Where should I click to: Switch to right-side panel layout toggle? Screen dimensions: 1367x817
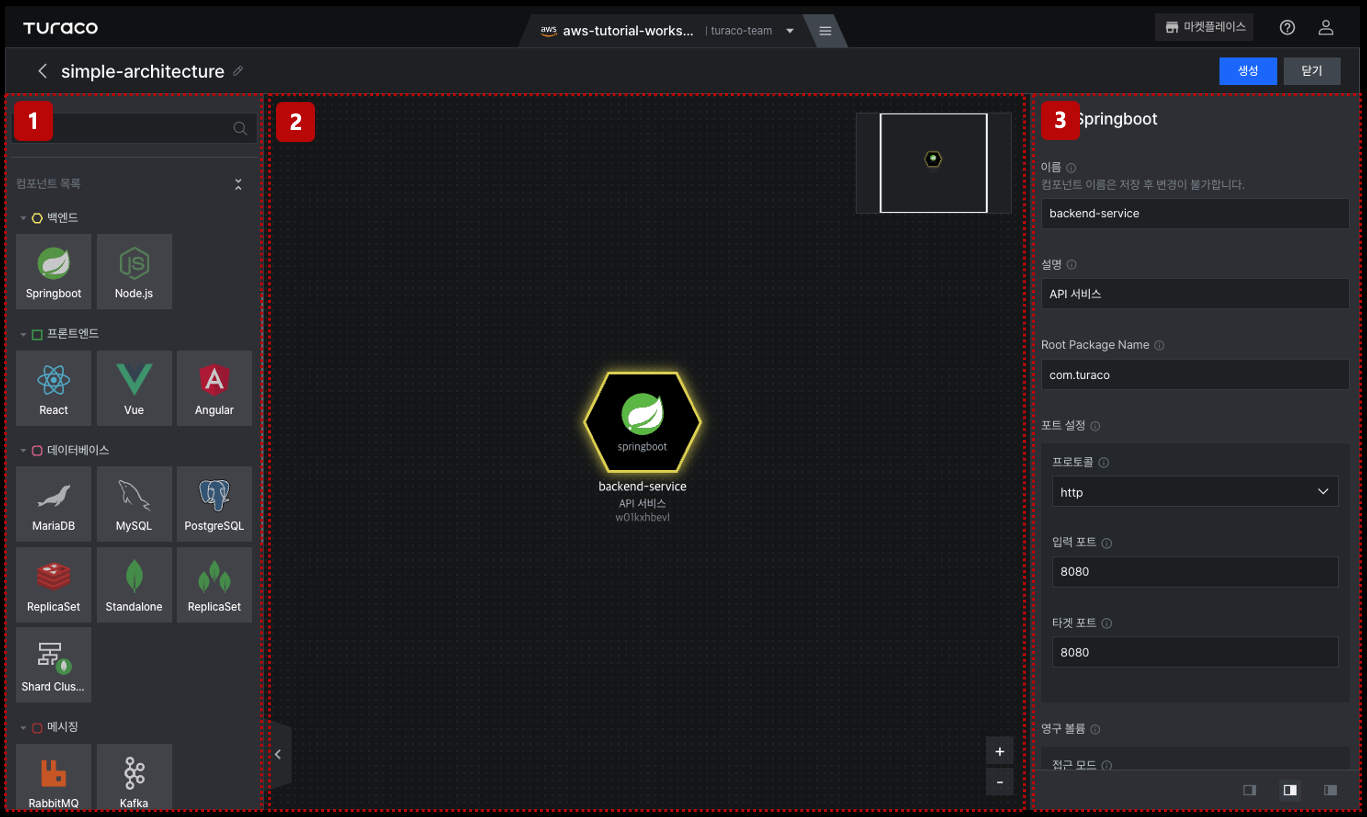pyautogui.click(x=1330, y=790)
